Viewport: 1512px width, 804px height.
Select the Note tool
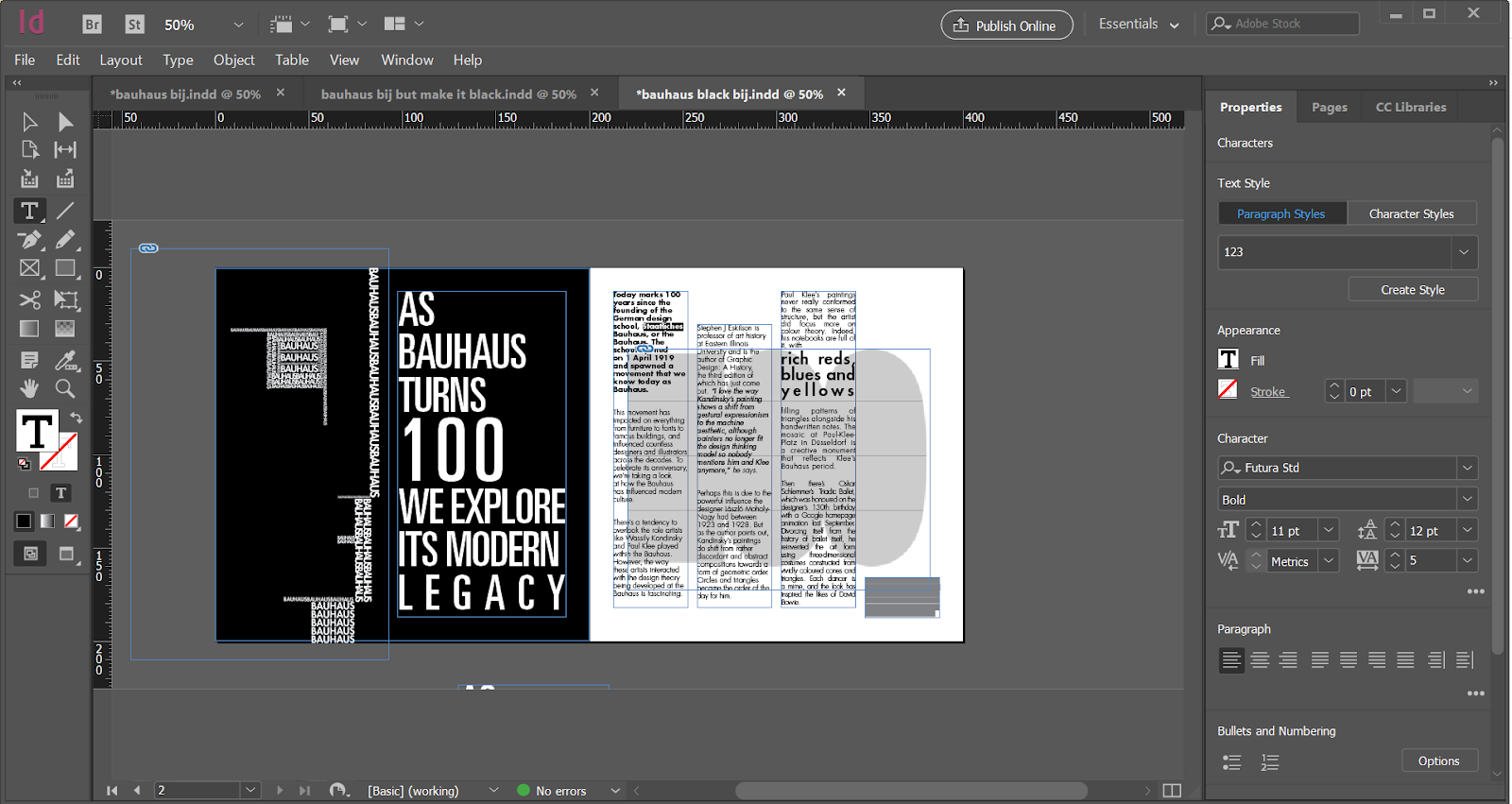click(30, 360)
